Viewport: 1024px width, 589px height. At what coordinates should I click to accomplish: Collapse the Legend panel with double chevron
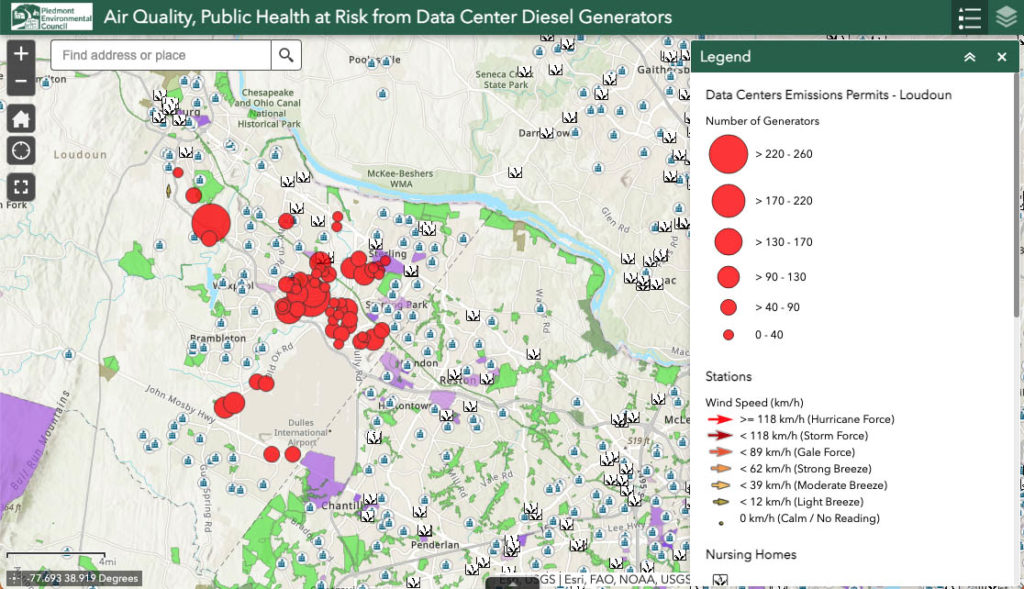(x=968, y=57)
